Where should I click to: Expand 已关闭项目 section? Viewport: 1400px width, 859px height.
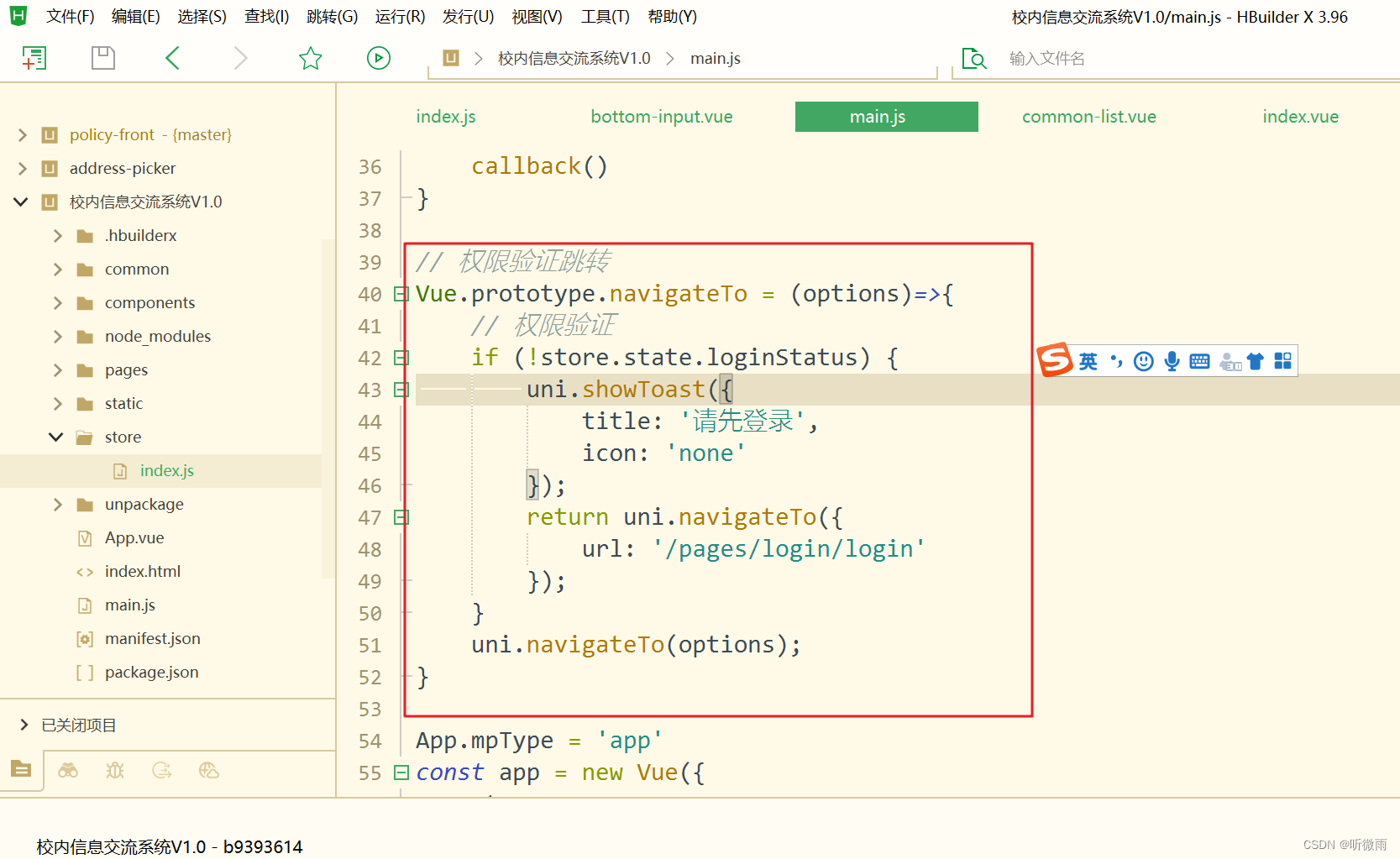pyautogui.click(x=24, y=725)
